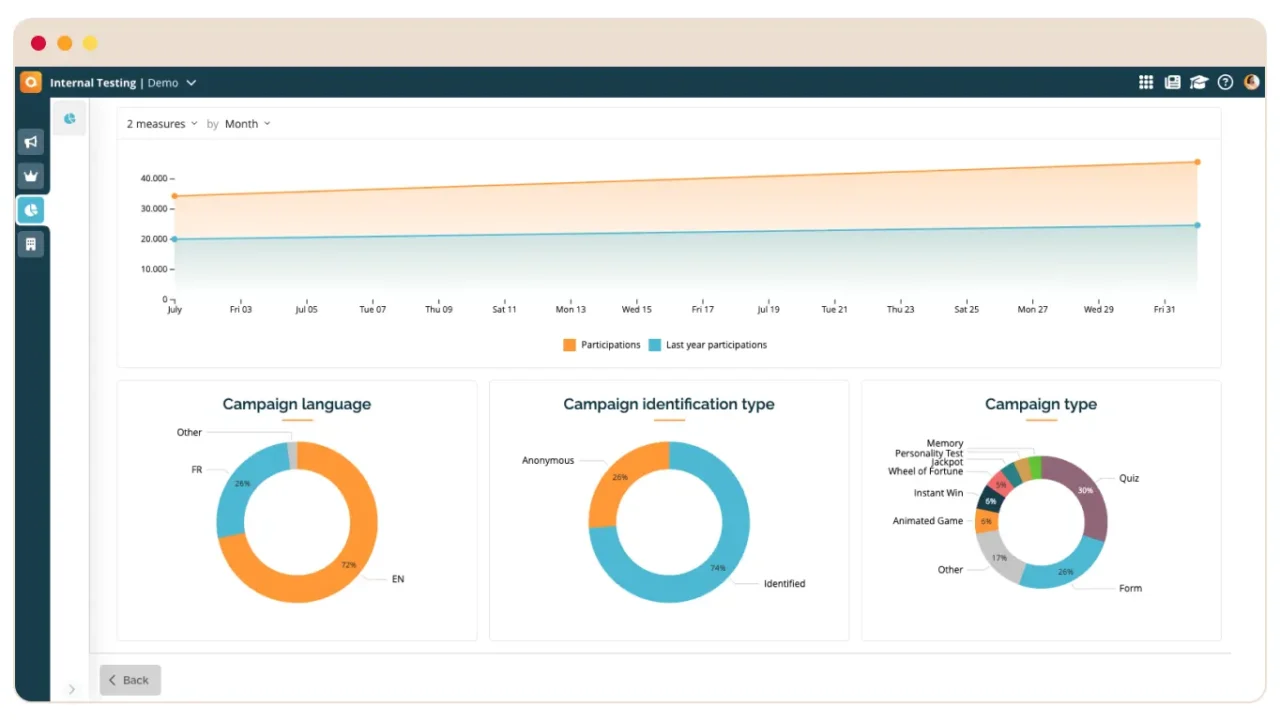Image resolution: width=1280 pixels, height=723 pixels.
Task: Toggle the Last year participations legend series
Action: [x=708, y=345]
